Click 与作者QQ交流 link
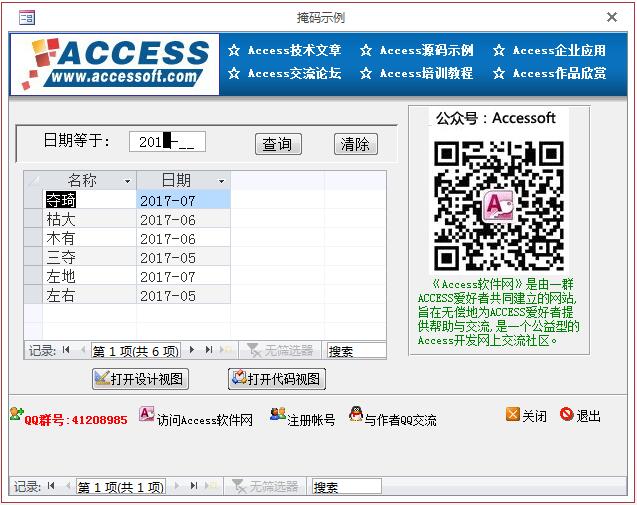This screenshot has height=505, width=637. [x=400, y=420]
